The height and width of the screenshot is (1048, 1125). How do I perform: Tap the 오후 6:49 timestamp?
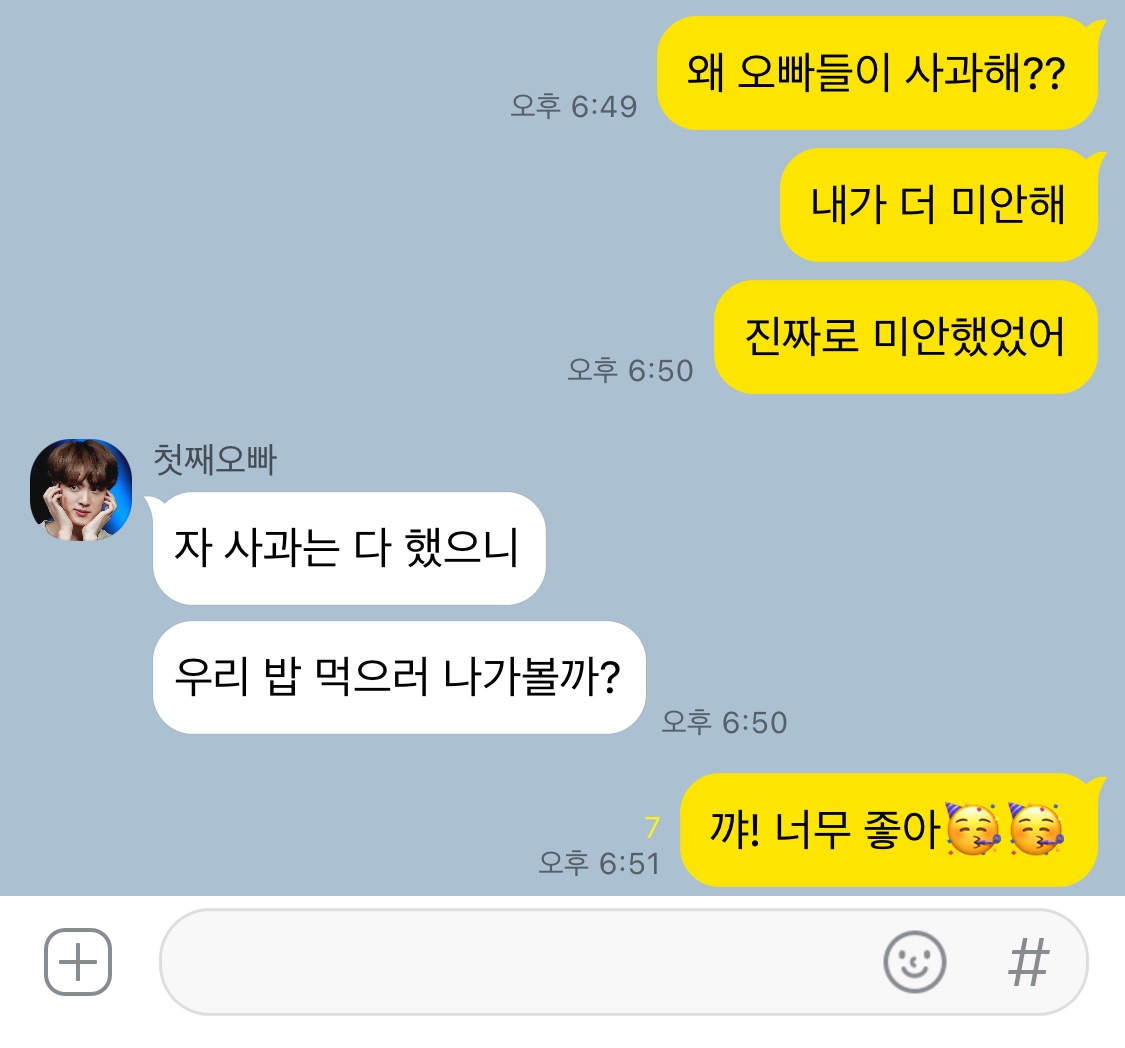click(x=573, y=106)
